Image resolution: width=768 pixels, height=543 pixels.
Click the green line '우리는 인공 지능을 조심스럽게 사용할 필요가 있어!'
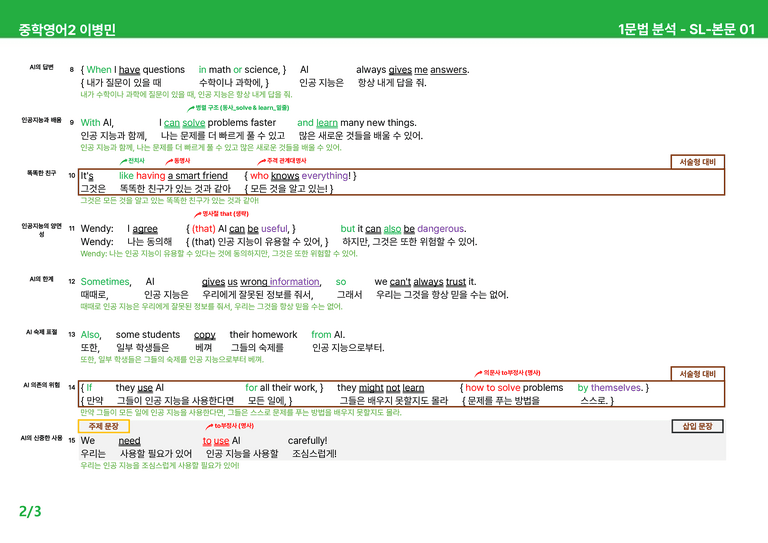point(160,466)
